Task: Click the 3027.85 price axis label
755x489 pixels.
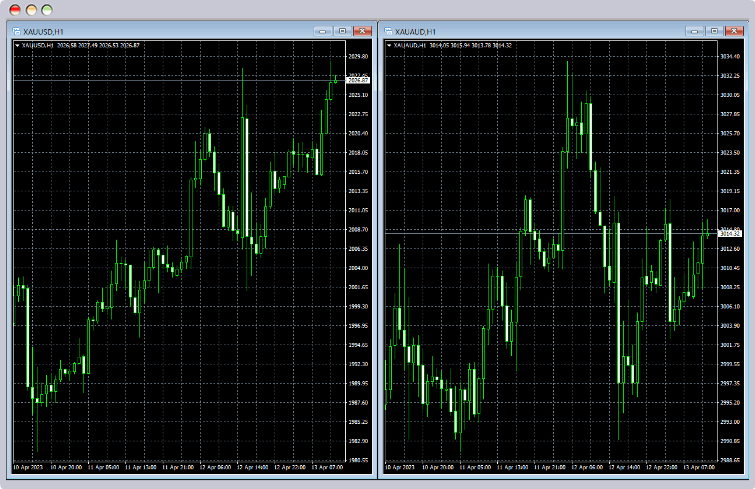Action: pos(730,114)
